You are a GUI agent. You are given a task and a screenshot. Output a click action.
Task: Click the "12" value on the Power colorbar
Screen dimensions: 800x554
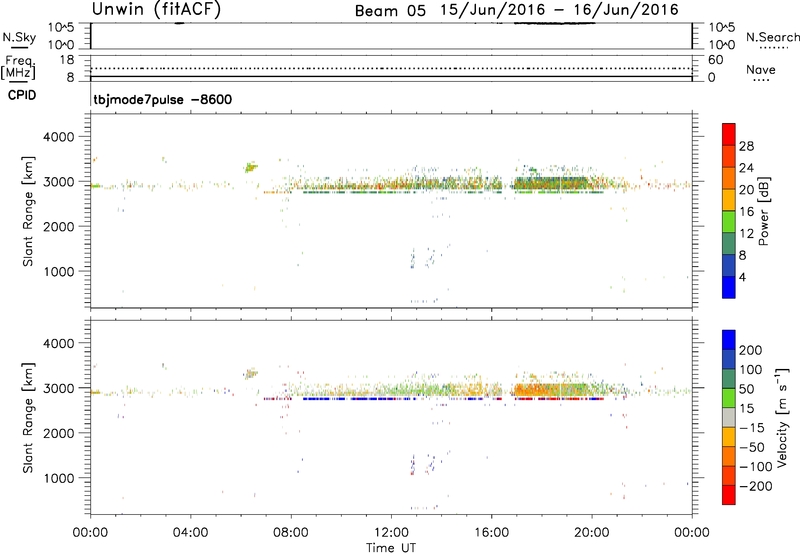click(x=746, y=234)
